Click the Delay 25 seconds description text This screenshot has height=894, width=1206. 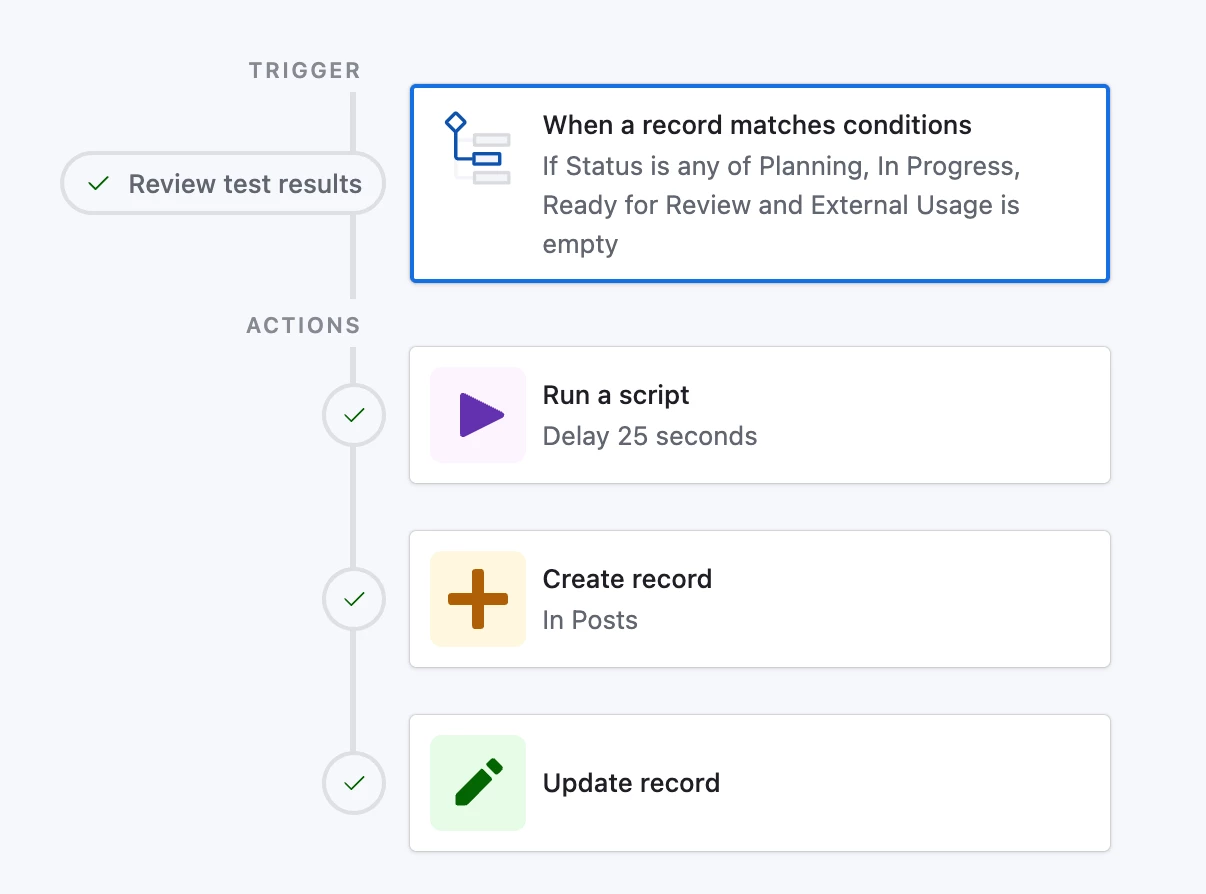(x=649, y=437)
